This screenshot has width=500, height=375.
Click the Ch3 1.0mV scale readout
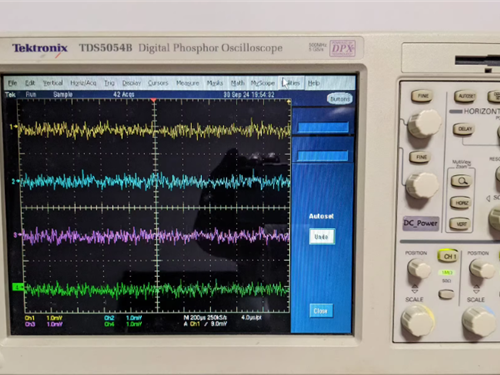point(43,324)
